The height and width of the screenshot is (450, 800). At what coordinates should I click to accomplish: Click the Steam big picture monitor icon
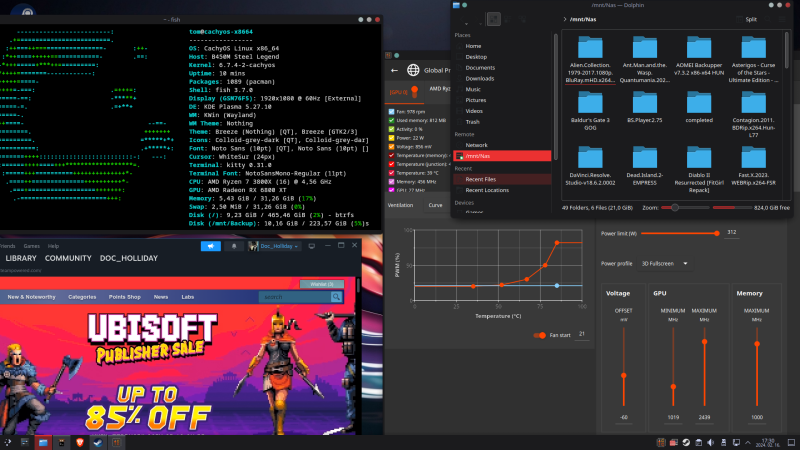(x=312, y=246)
